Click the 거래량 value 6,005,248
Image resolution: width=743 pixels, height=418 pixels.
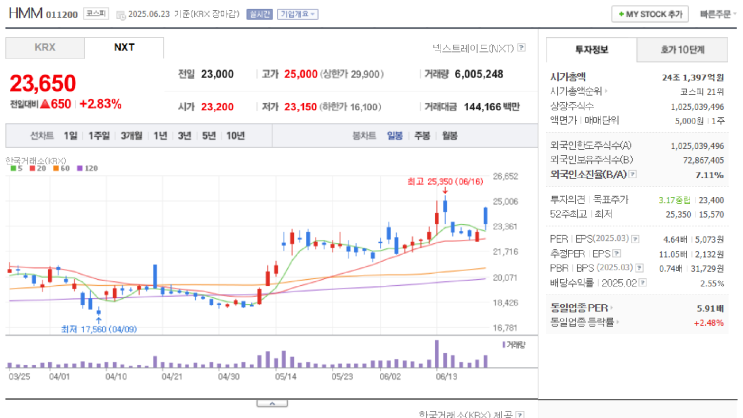coord(479,74)
